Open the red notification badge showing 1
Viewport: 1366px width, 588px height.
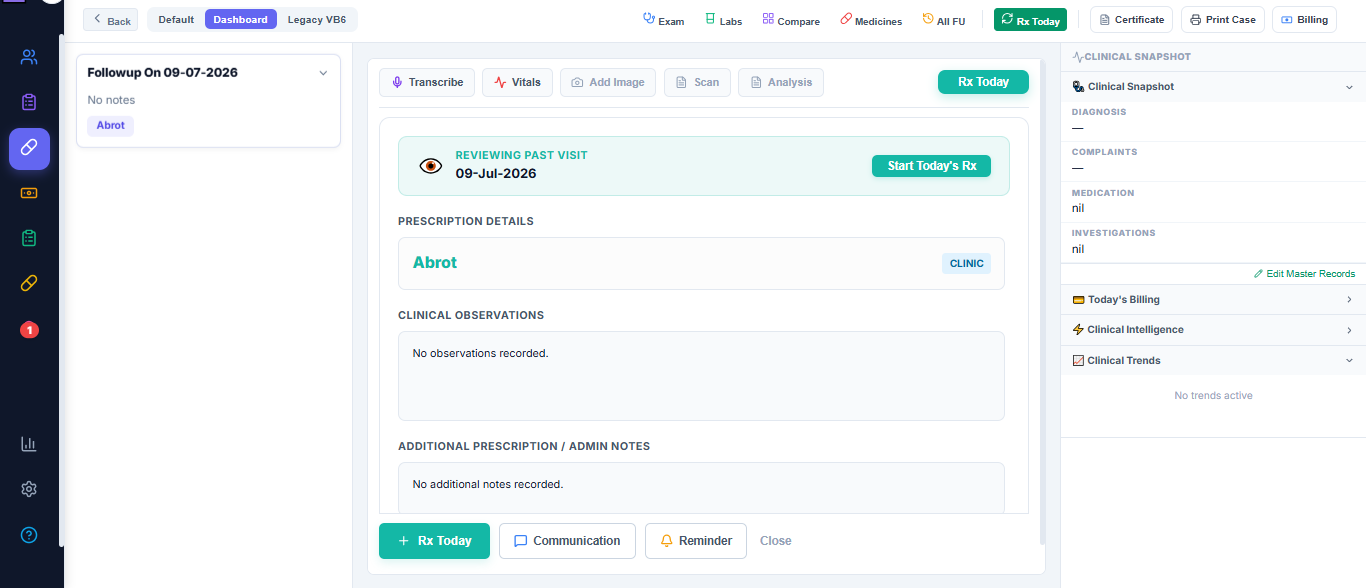[x=29, y=329]
